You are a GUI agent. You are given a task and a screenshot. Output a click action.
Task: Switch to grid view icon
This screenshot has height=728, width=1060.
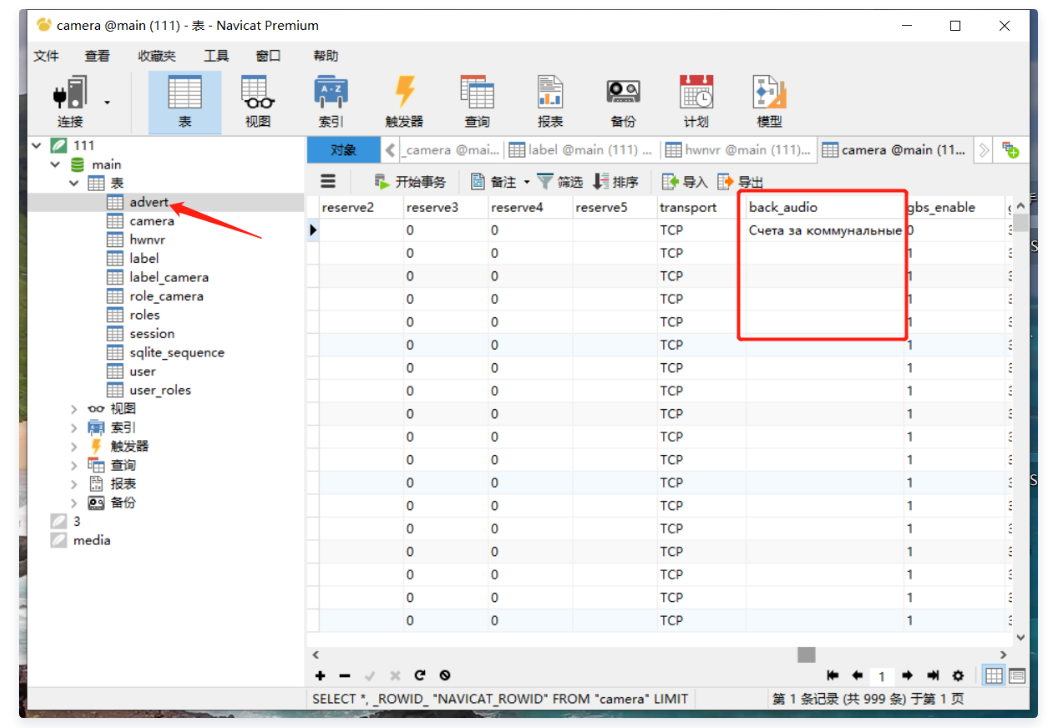[x=994, y=675]
